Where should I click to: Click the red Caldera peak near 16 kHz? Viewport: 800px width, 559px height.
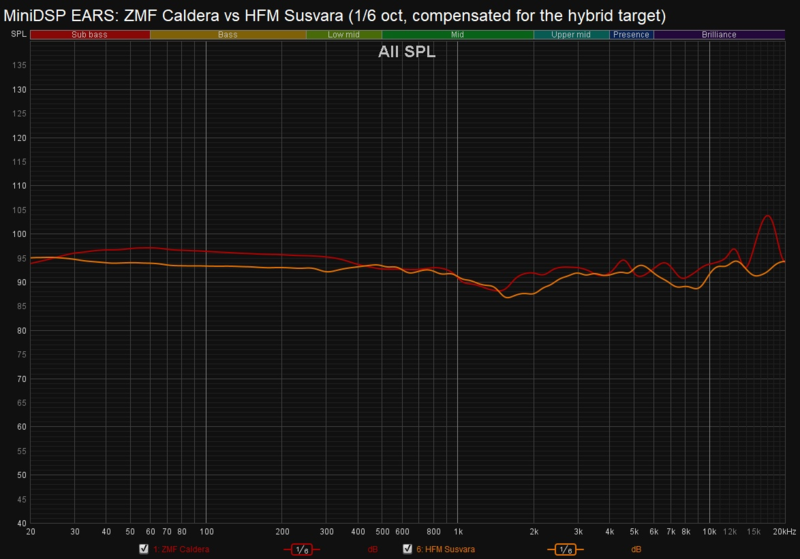pyautogui.click(x=767, y=216)
